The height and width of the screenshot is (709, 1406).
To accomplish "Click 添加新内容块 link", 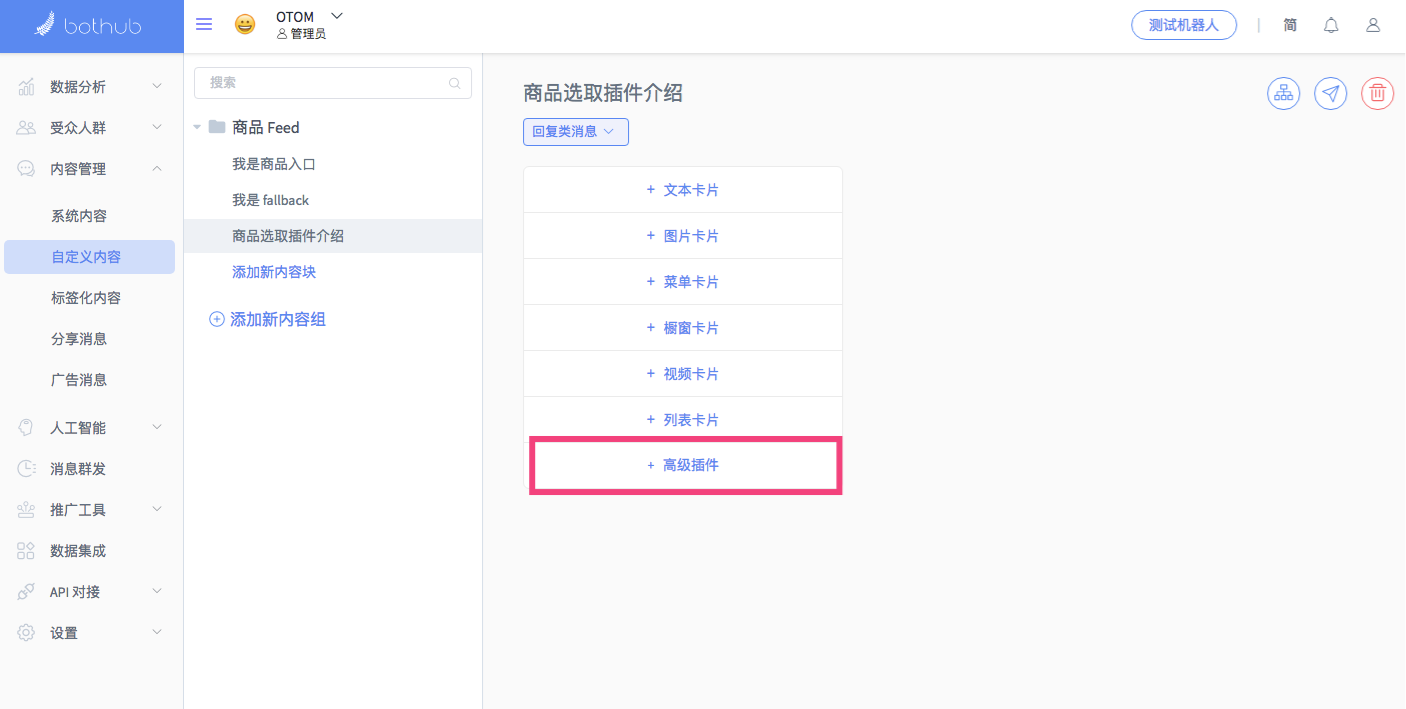I will (x=274, y=272).
